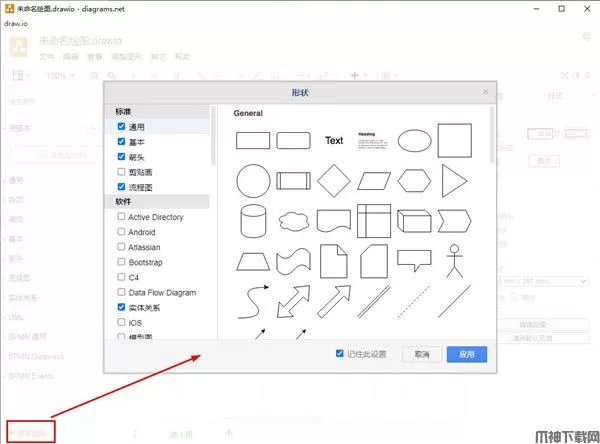This screenshot has width=600, height=444.
Task: Choose the diamond shape
Action: click(x=334, y=181)
